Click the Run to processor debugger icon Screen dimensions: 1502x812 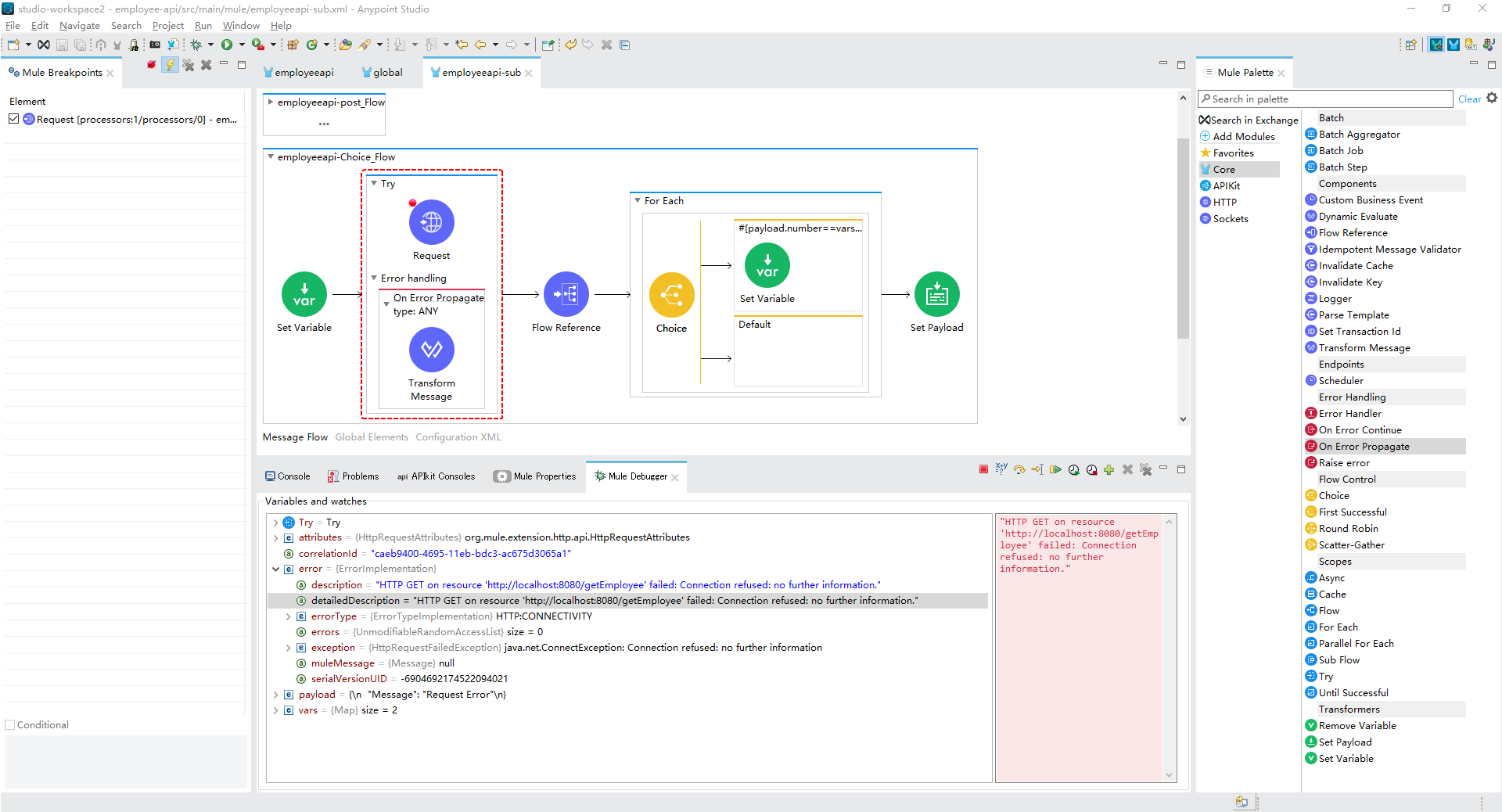(x=1037, y=469)
